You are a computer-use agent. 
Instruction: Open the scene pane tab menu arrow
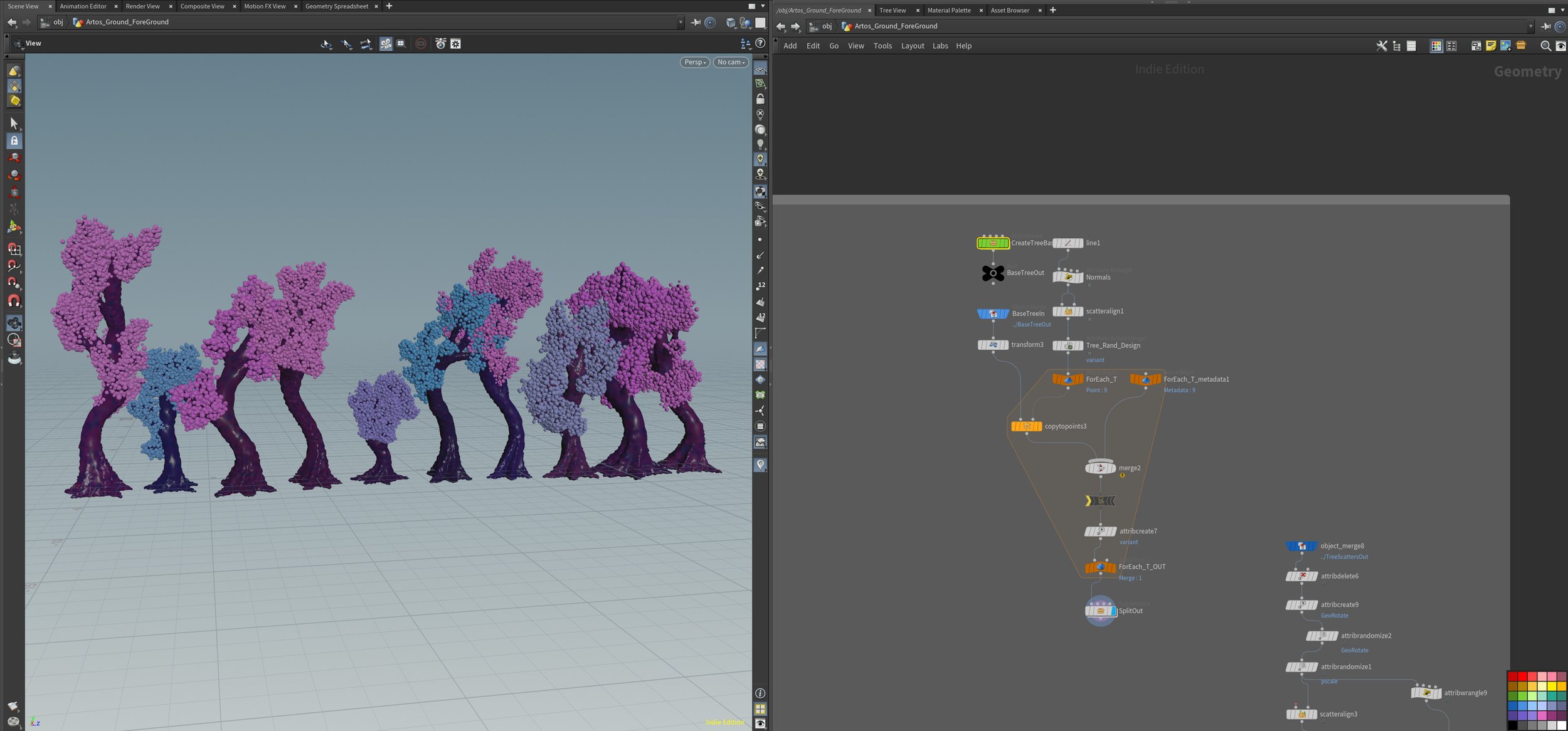(x=763, y=6)
